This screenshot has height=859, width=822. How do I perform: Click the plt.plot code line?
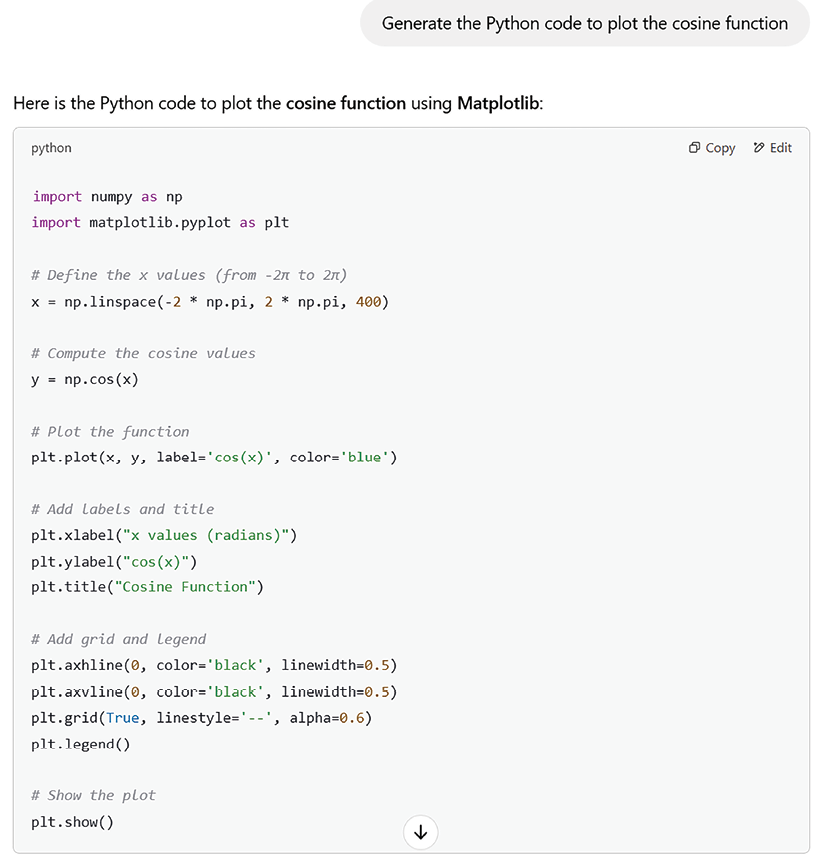coord(214,457)
